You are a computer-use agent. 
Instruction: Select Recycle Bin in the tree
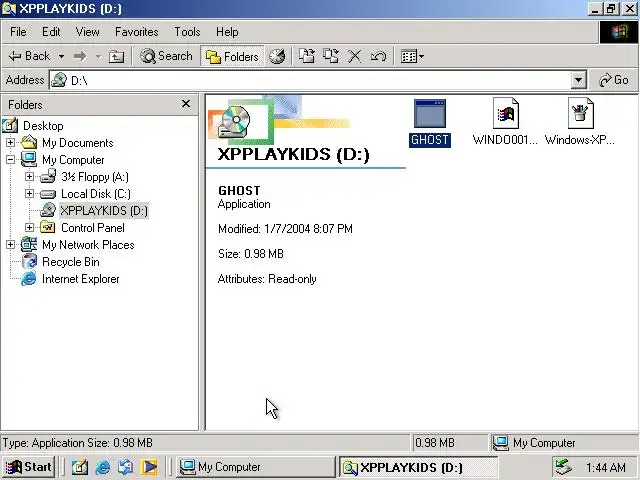(x=71, y=262)
